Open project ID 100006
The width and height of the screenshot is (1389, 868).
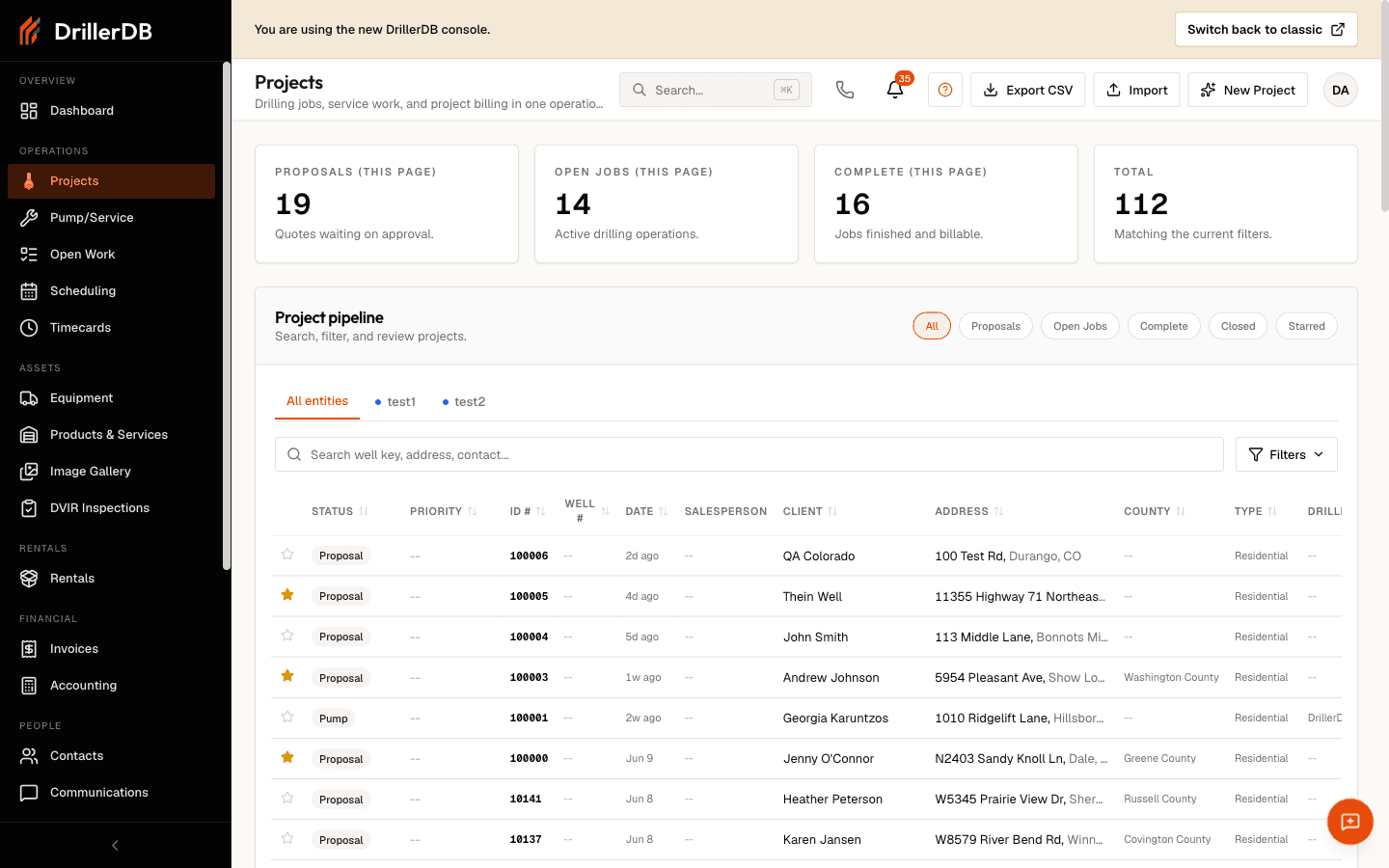point(529,556)
